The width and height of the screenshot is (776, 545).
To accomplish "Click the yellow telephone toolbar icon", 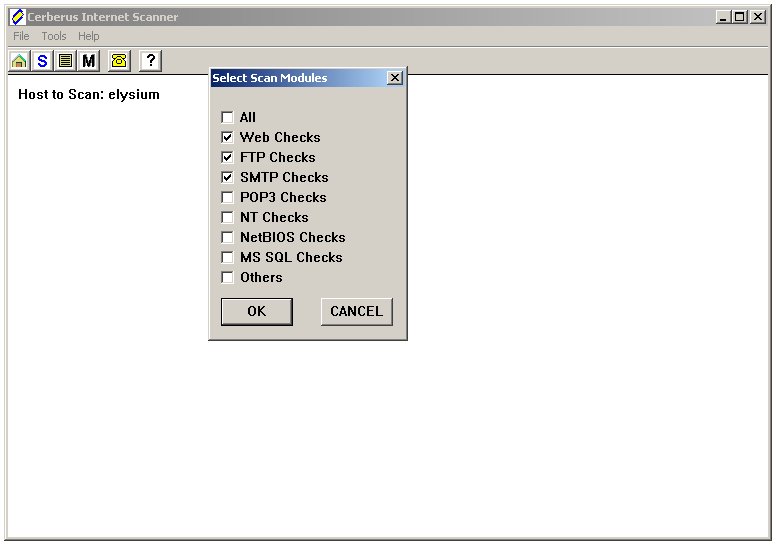I will coord(119,61).
